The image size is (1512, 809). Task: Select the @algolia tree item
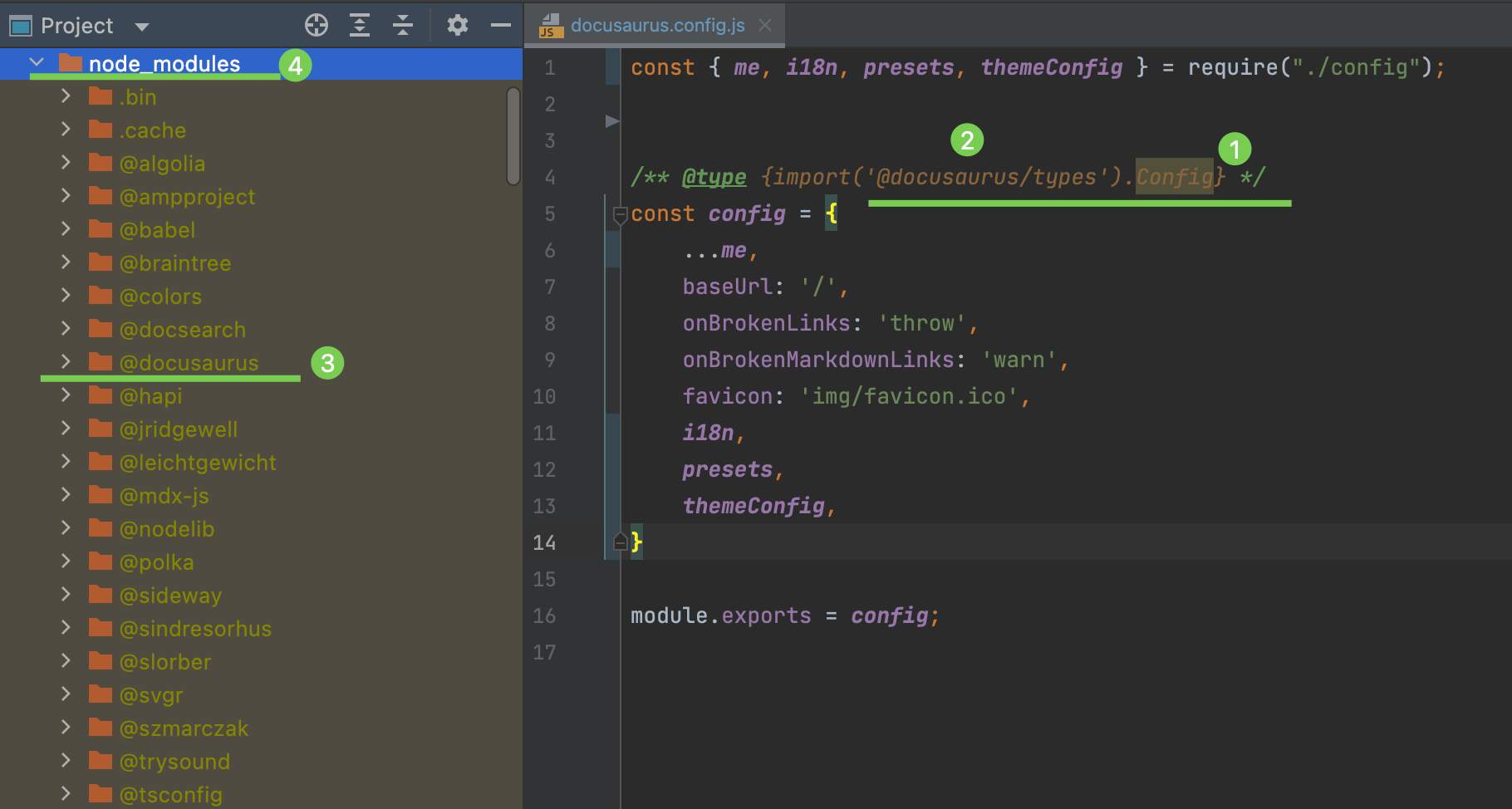point(162,164)
